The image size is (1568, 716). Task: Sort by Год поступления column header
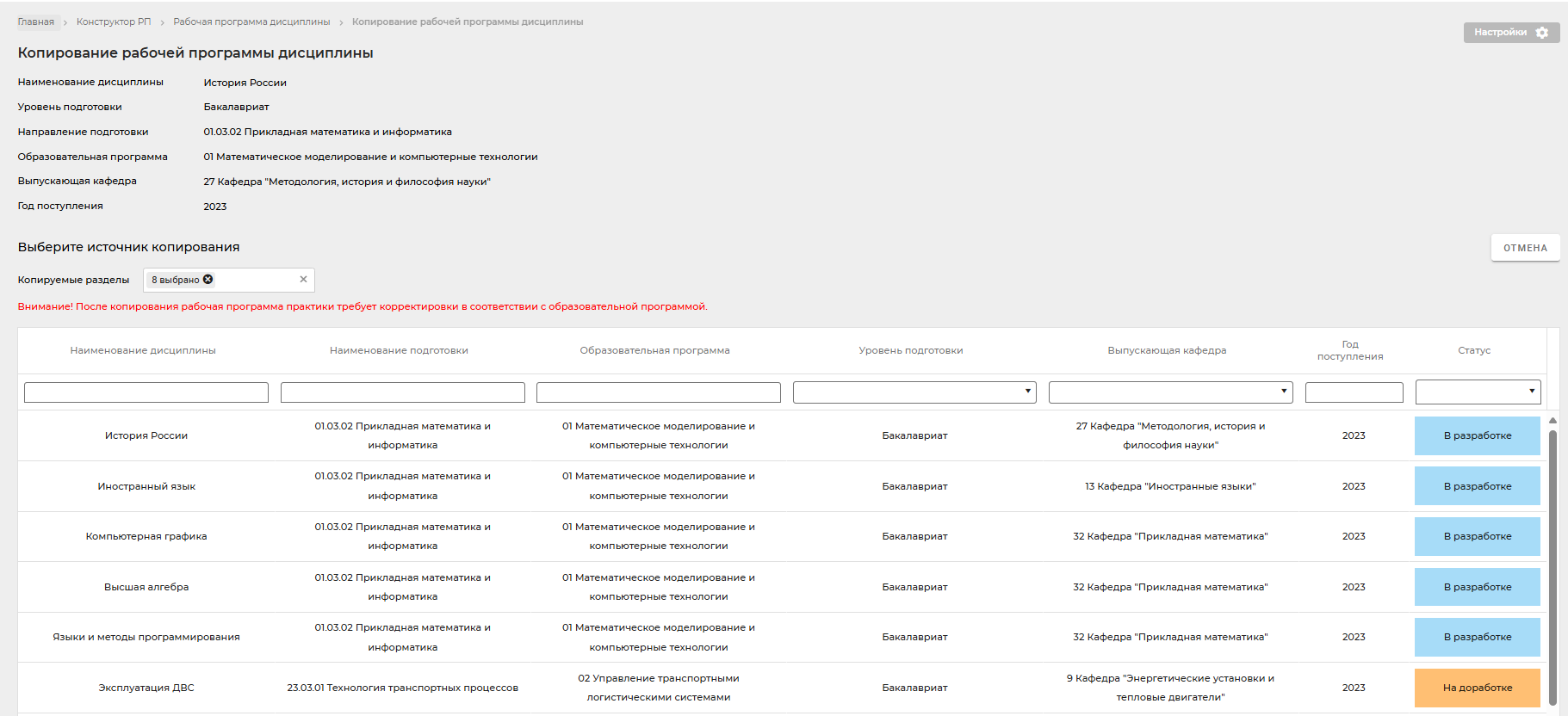click(1350, 350)
